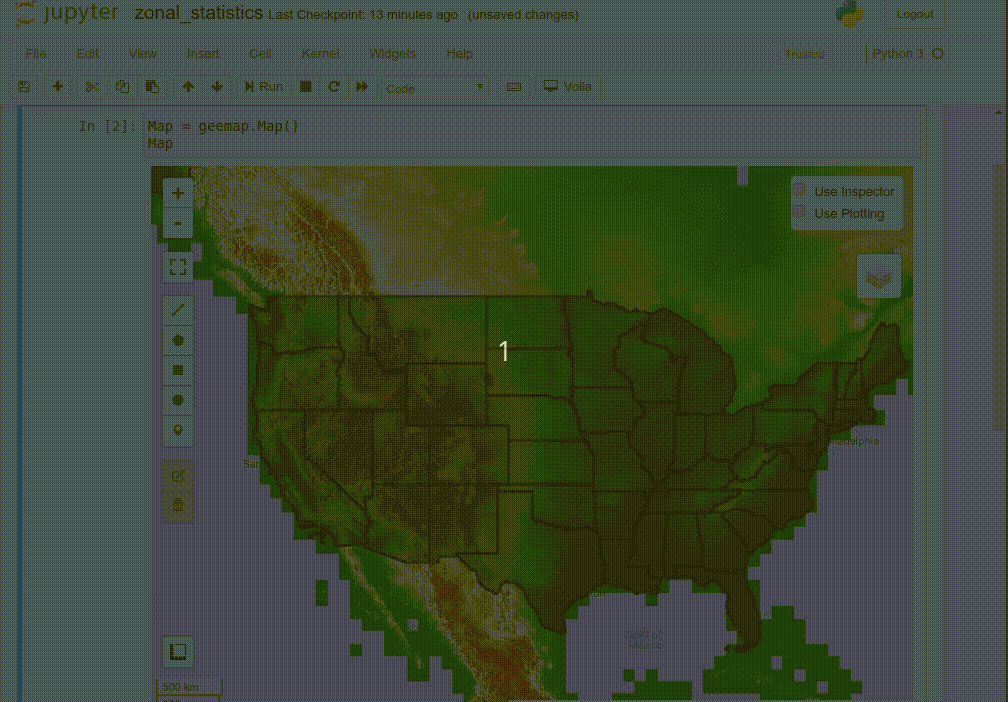Select the draw polygon tool

click(x=177, y=340)
